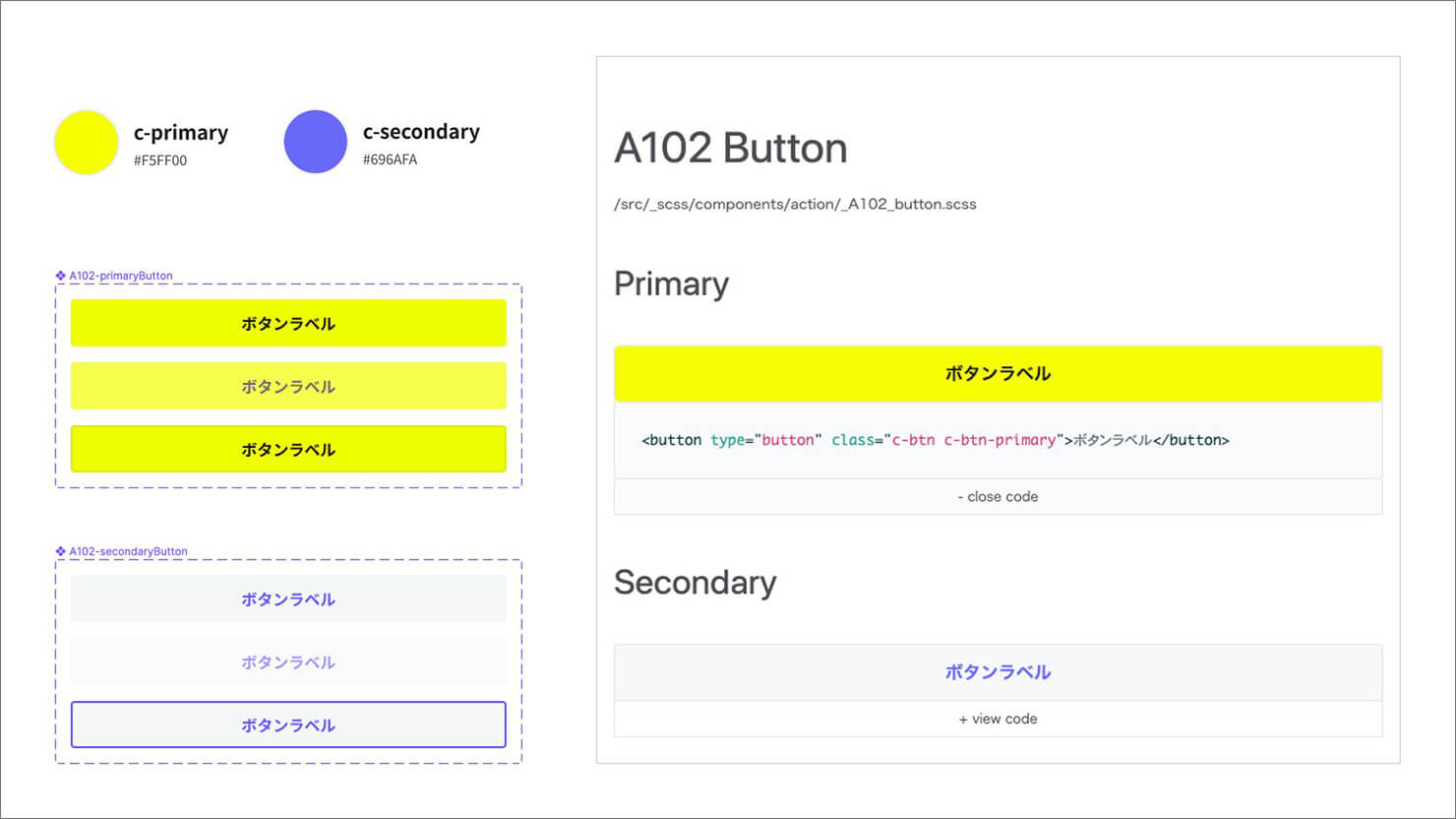Click the scss file path text
This screenshot has width=1456, height=819.
[795, 205]
